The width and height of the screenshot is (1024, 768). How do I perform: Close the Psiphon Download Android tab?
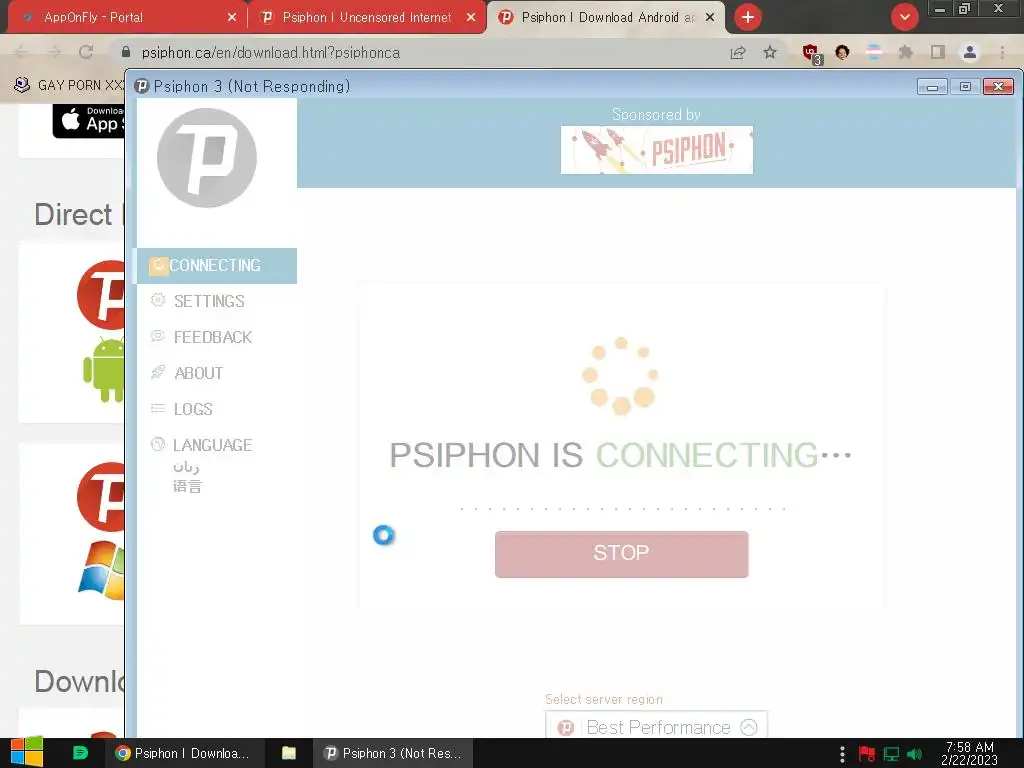710,18
